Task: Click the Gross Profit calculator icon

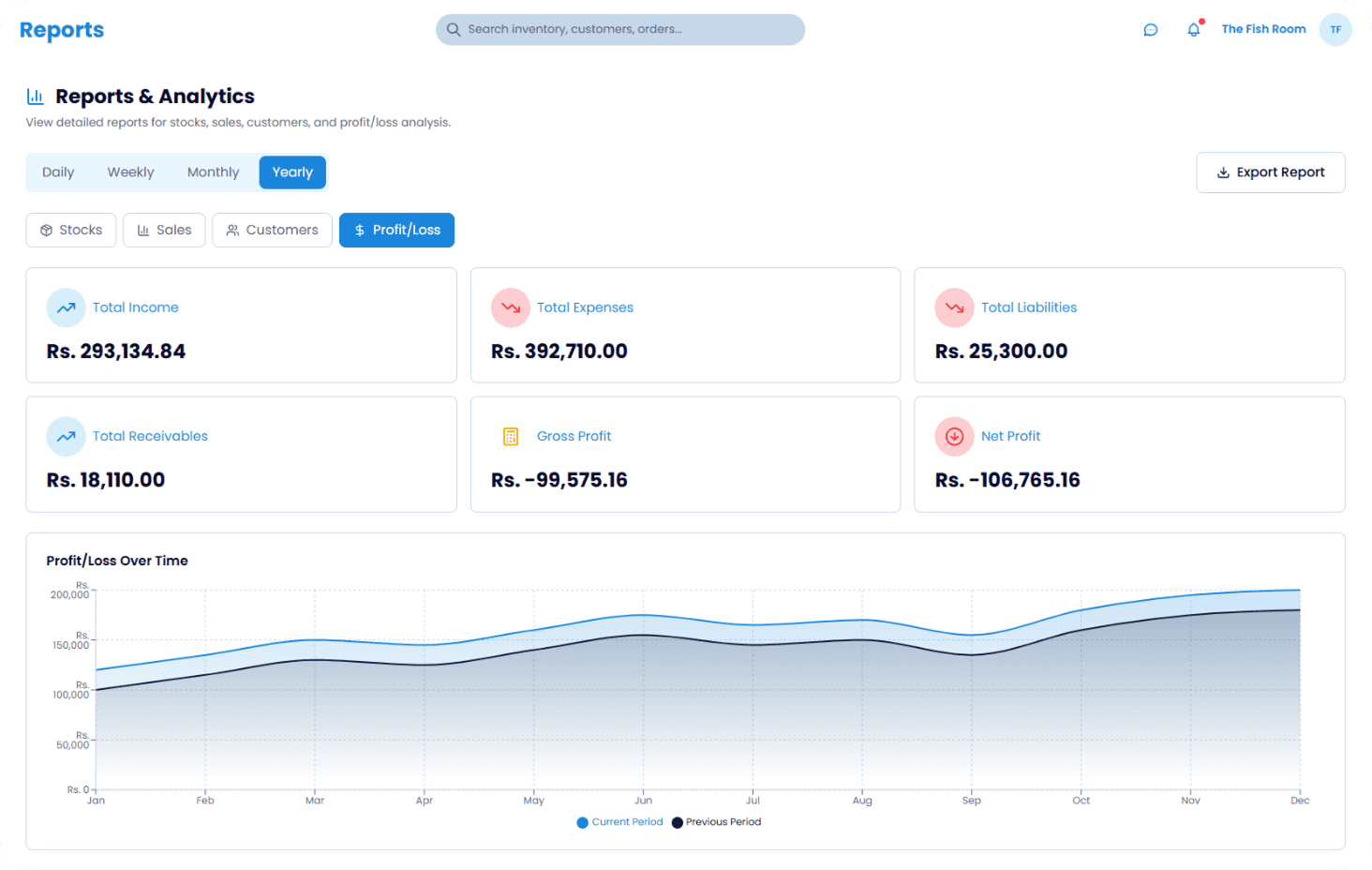Action: (x=510, y=436)
